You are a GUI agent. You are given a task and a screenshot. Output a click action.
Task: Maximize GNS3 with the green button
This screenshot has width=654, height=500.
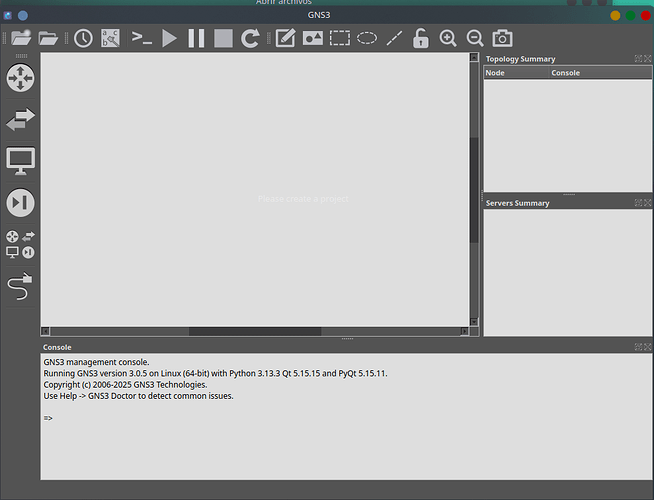click(631, 16)
